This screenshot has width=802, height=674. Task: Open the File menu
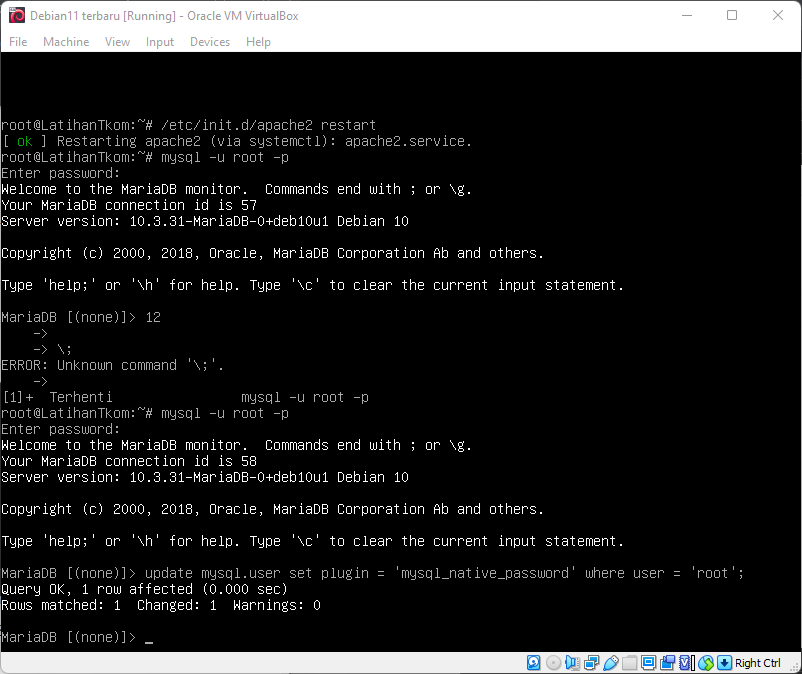(18, 42)
